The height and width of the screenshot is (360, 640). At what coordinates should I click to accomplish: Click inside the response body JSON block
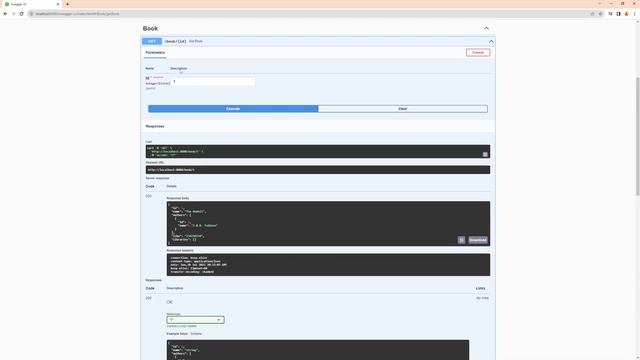[328, 223]
